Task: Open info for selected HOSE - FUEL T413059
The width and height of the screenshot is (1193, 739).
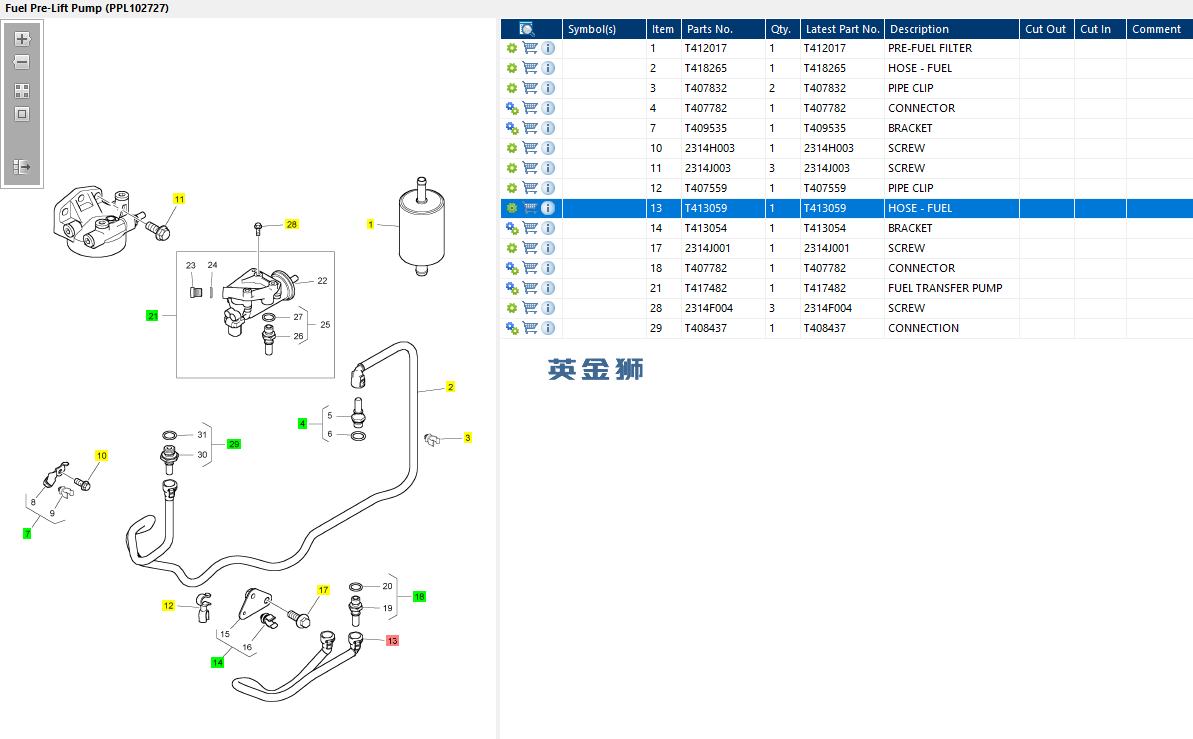Action: coord(548,208)
